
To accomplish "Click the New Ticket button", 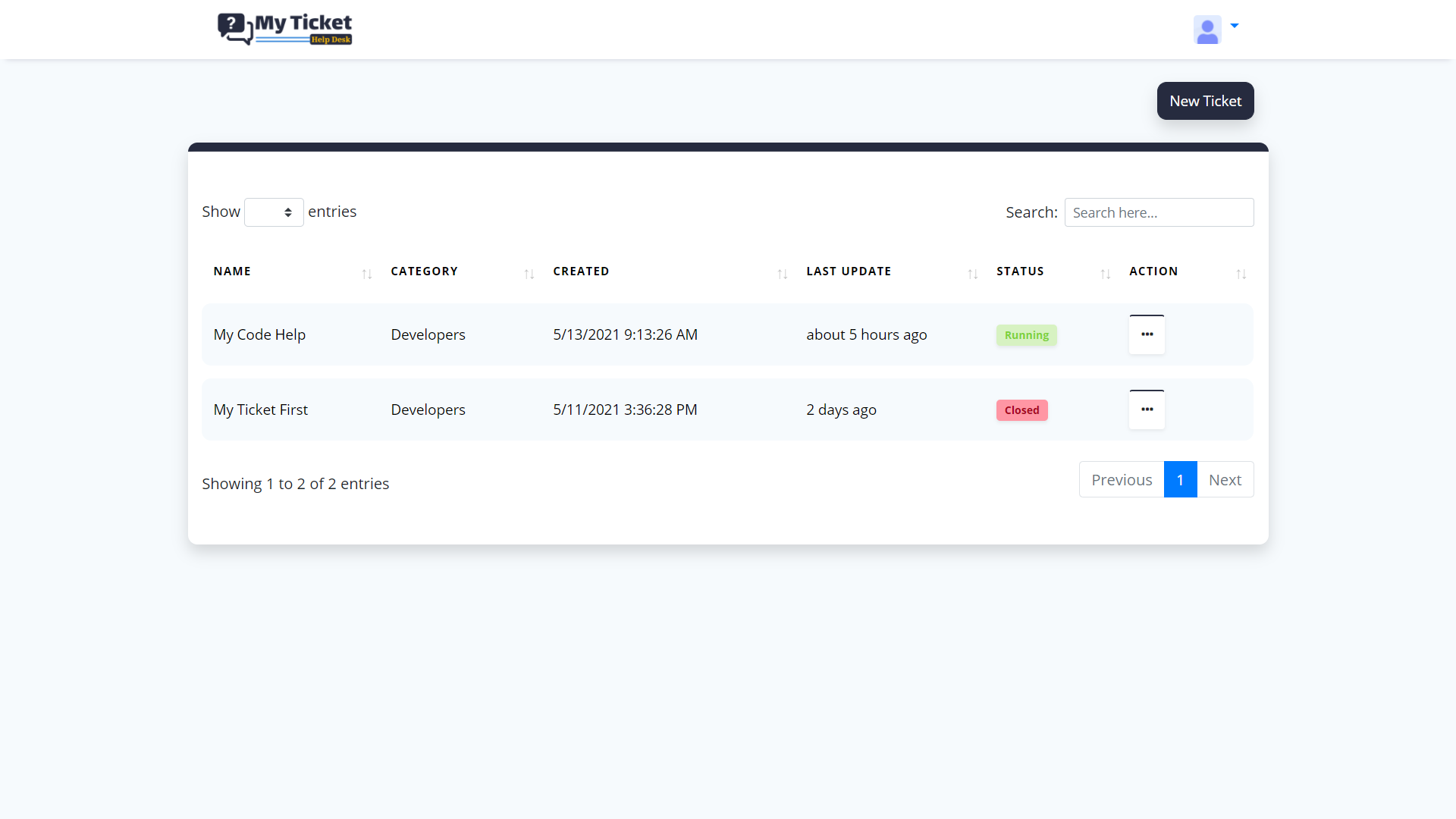I will pyautogui.click(x=1205, y=100).
